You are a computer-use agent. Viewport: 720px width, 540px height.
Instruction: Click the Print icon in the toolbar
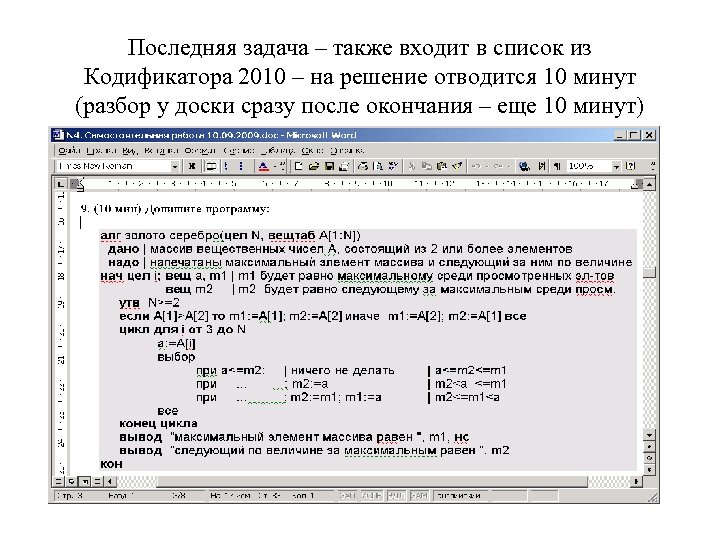(x=363, y=166)
